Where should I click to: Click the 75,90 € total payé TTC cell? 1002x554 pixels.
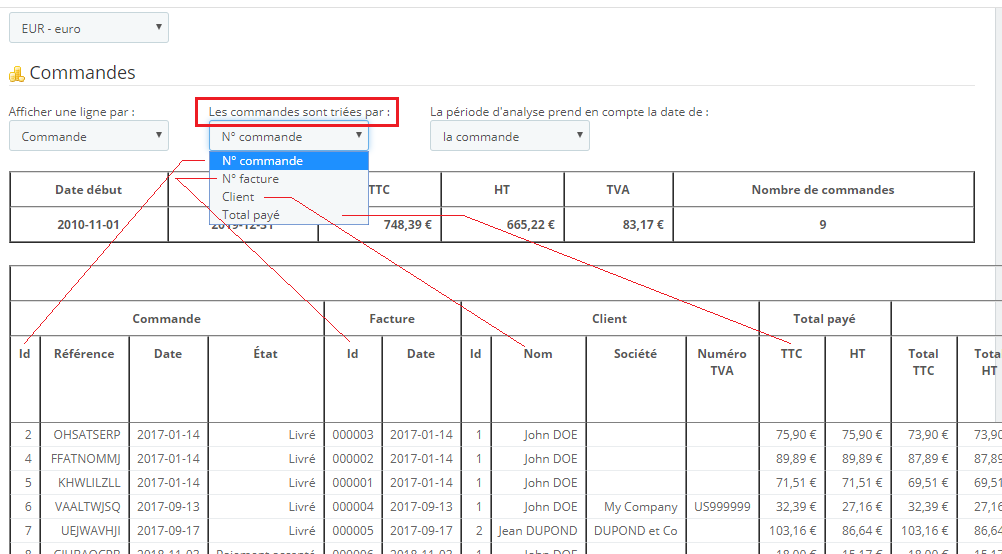[x=792, y=435]
